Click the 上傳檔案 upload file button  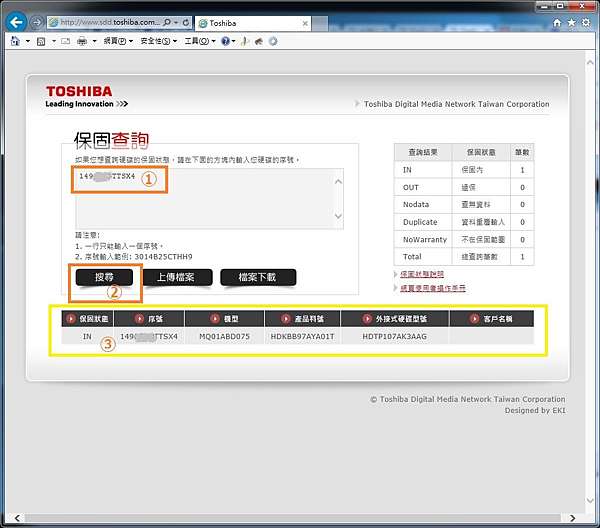point(176,277)
